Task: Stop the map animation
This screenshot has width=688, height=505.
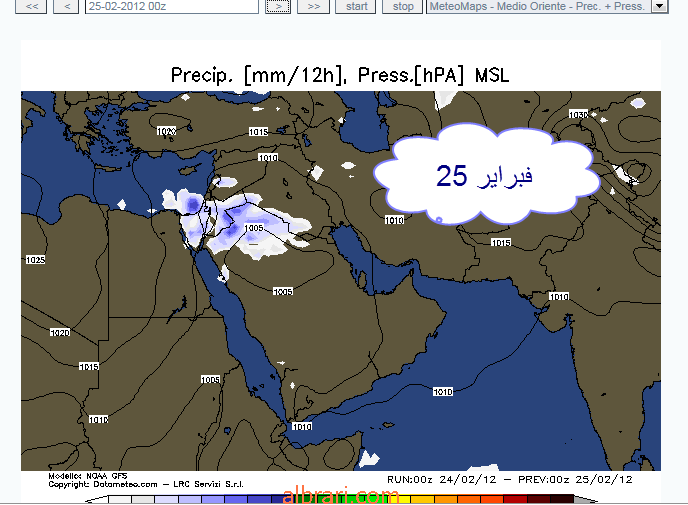Action: [x=402, y=7]
